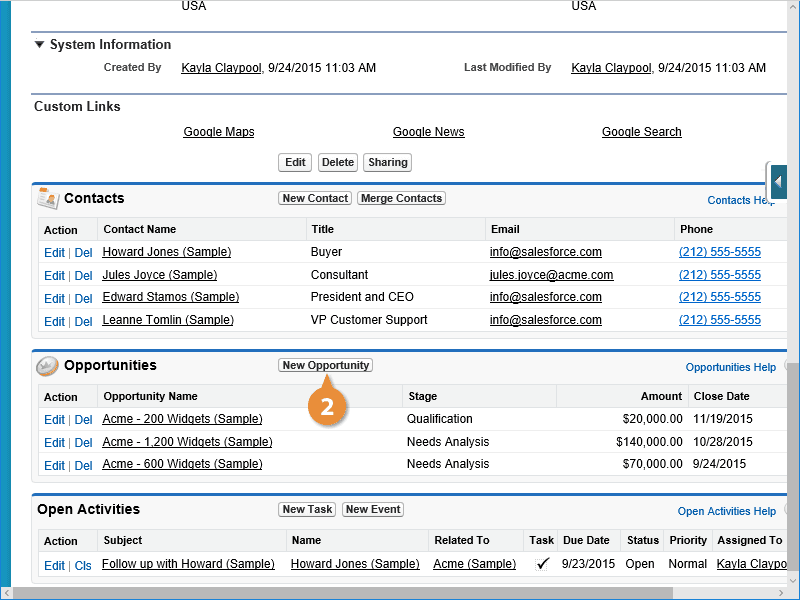Open the Google News custom link
The image size is (800, 600).
click(429, 132)
